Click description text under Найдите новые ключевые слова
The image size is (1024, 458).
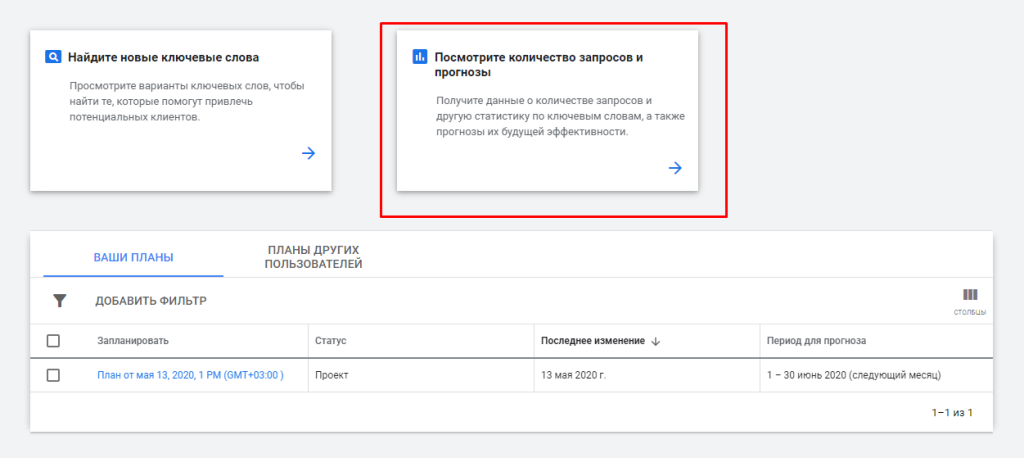click(x=187, y=102)
